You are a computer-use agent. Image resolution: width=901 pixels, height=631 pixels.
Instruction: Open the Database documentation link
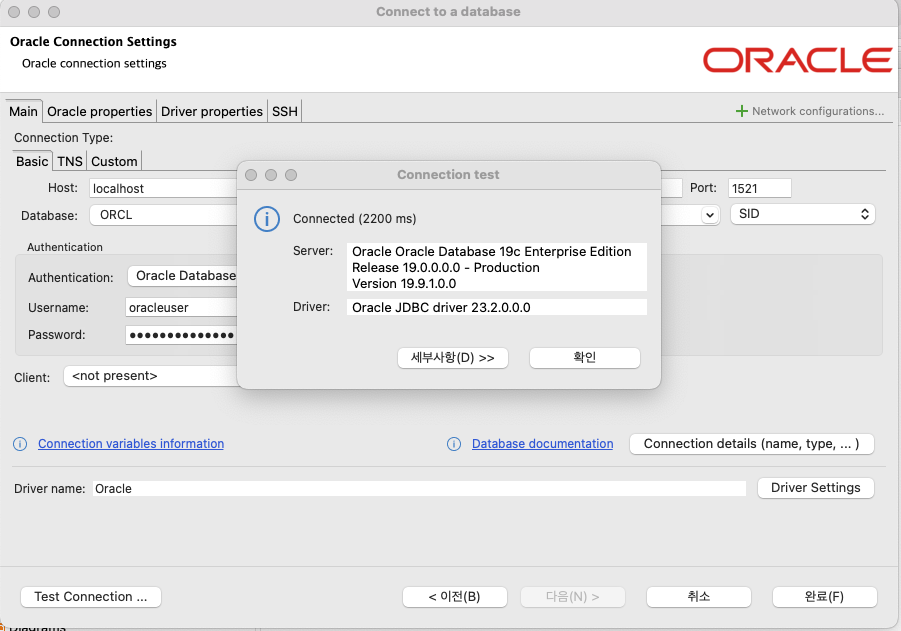[542, 444]
